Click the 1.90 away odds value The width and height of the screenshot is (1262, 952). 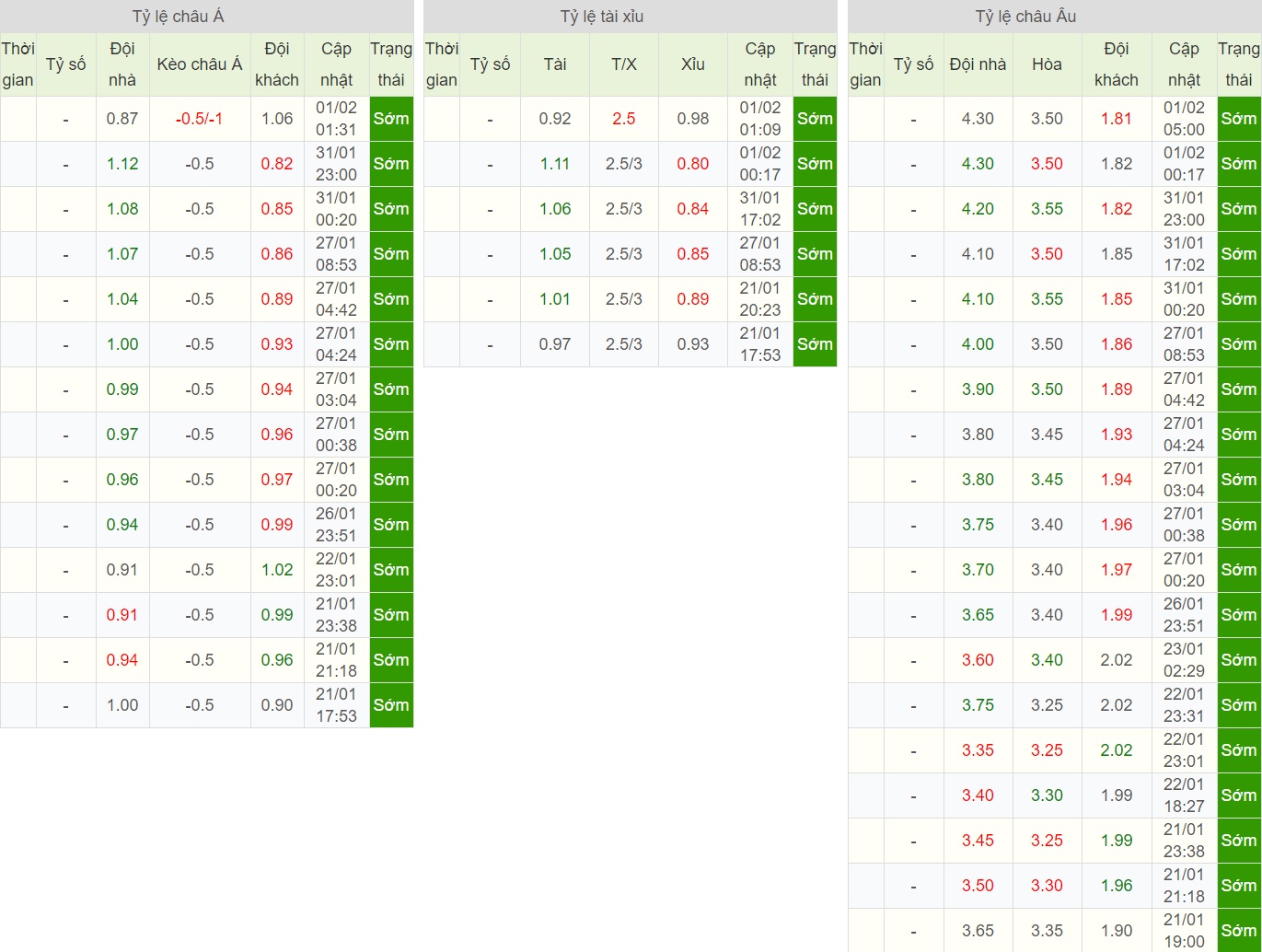click(x=1117, y=931)
